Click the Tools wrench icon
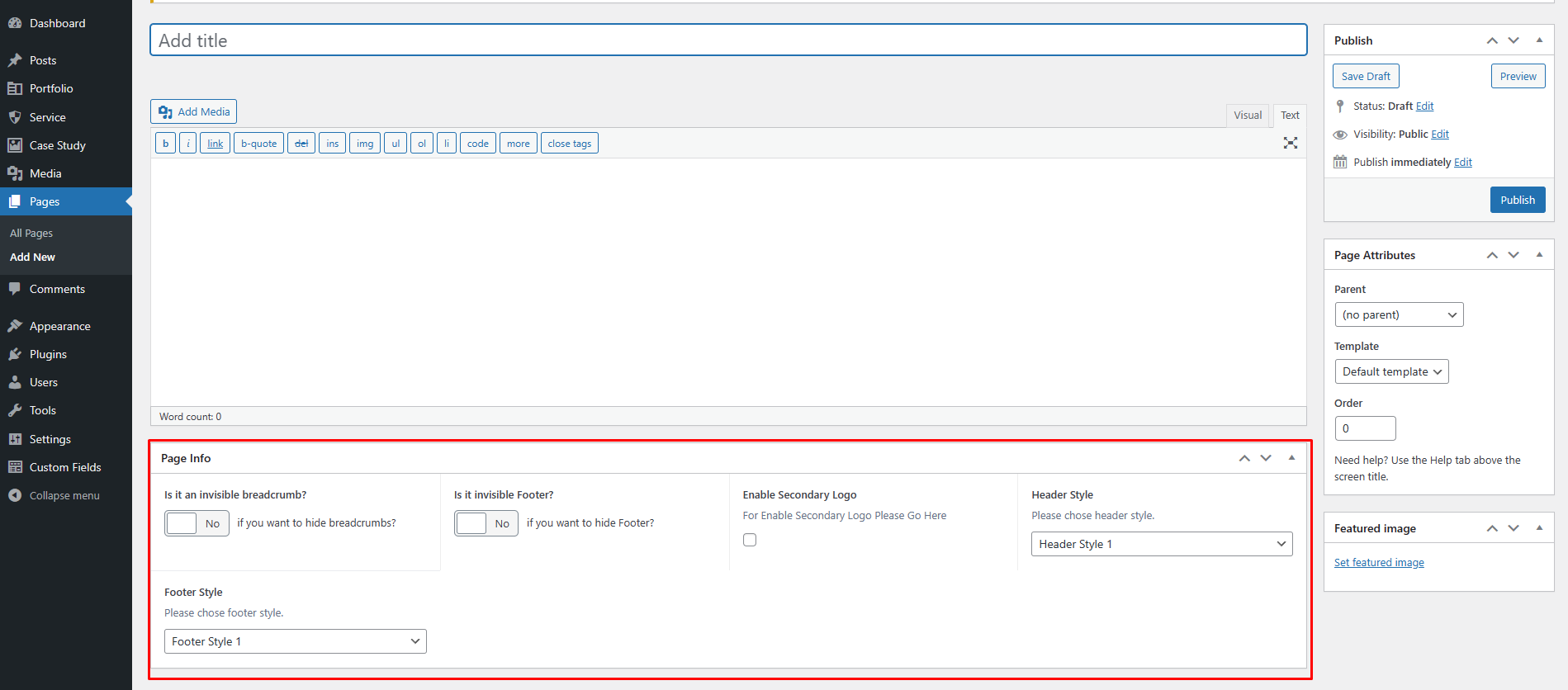The image size is (1568, 690). click(x=15, y=410)
